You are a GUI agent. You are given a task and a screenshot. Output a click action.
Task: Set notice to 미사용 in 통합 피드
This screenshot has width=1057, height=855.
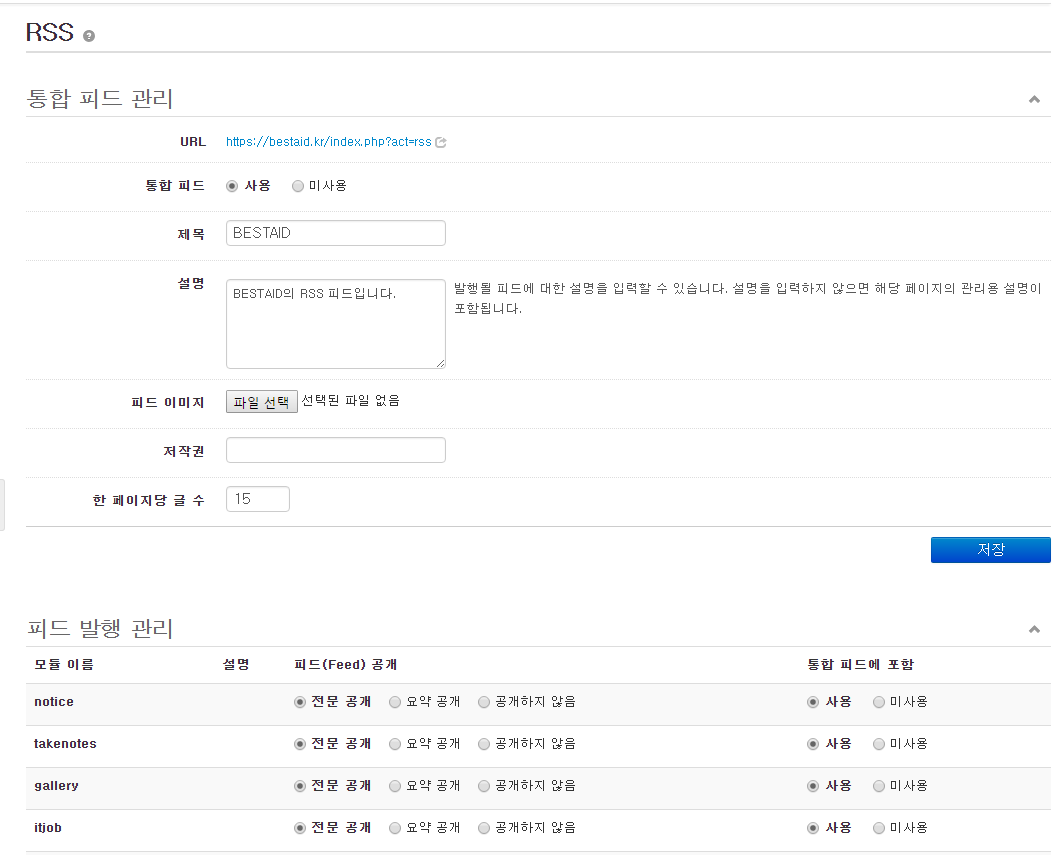pos(879,702)
